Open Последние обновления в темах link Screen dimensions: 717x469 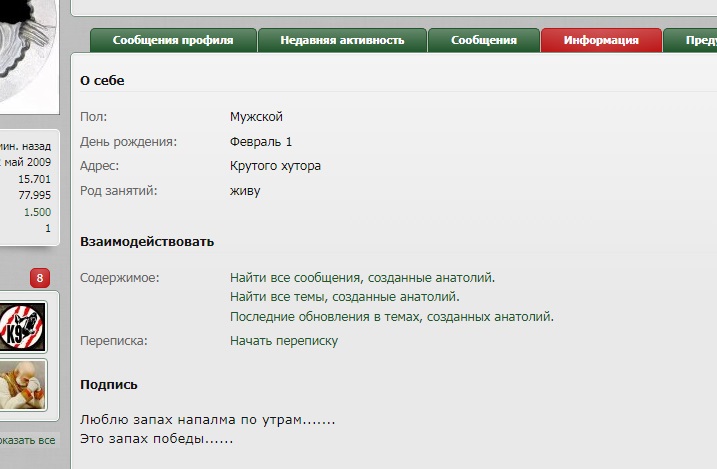tap(391, 317)
